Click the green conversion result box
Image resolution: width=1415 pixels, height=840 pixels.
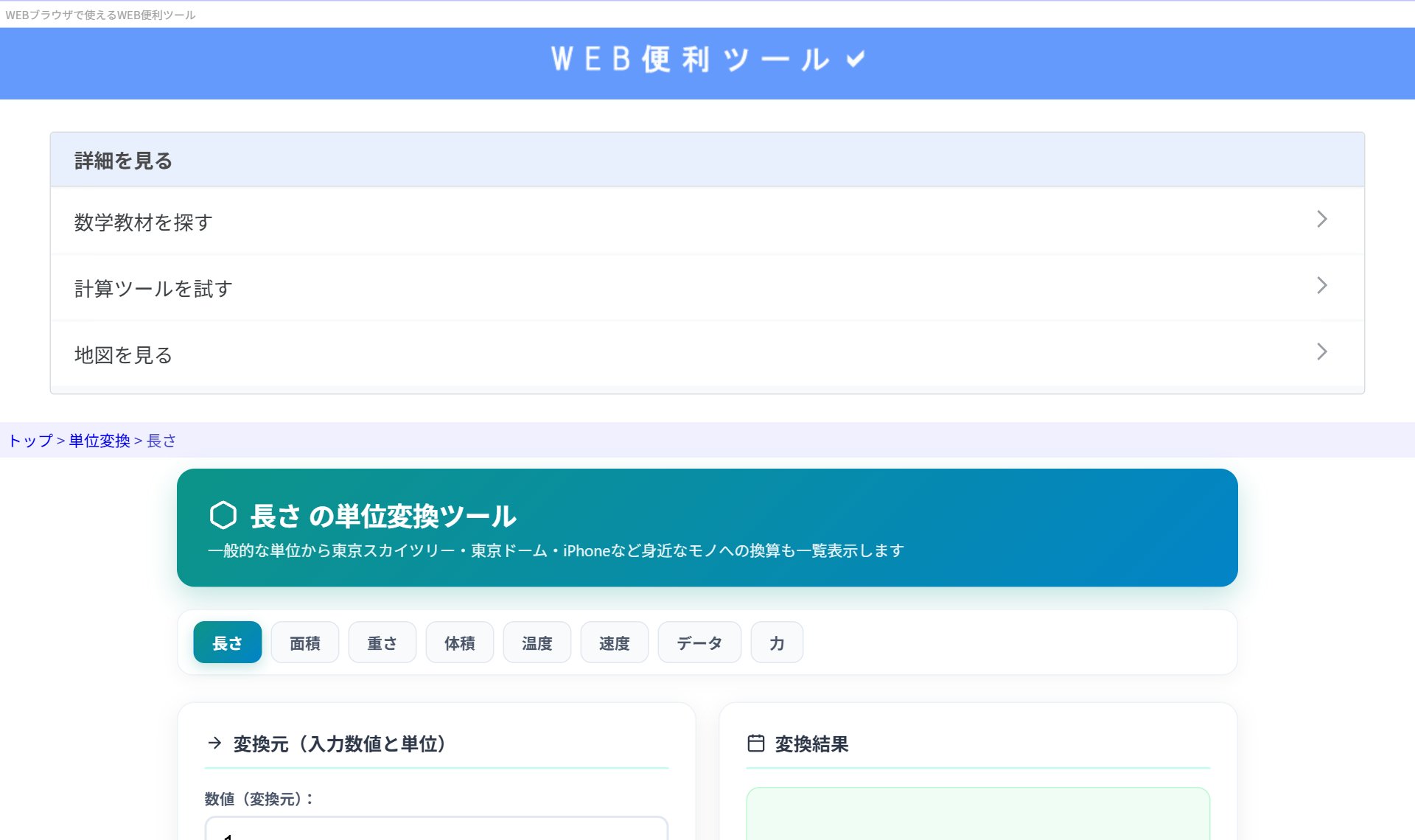point(978,814)
